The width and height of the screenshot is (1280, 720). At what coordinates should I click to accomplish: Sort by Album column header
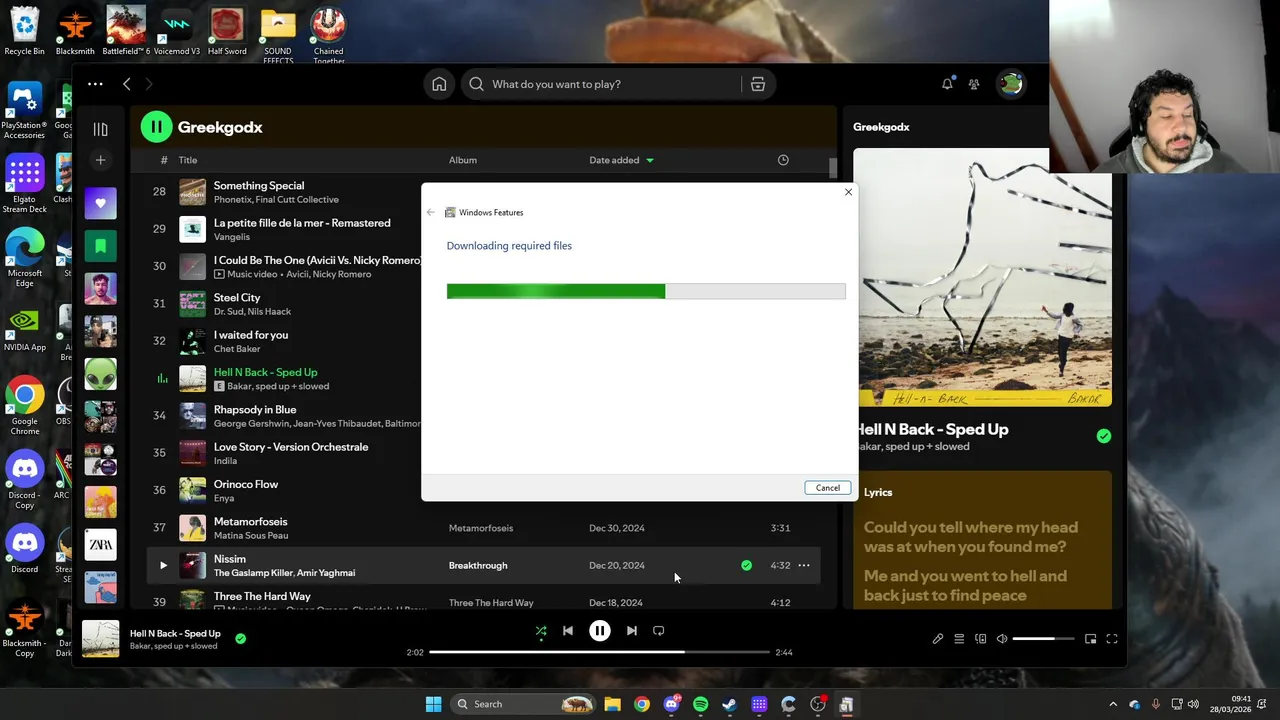pos(463,160)
